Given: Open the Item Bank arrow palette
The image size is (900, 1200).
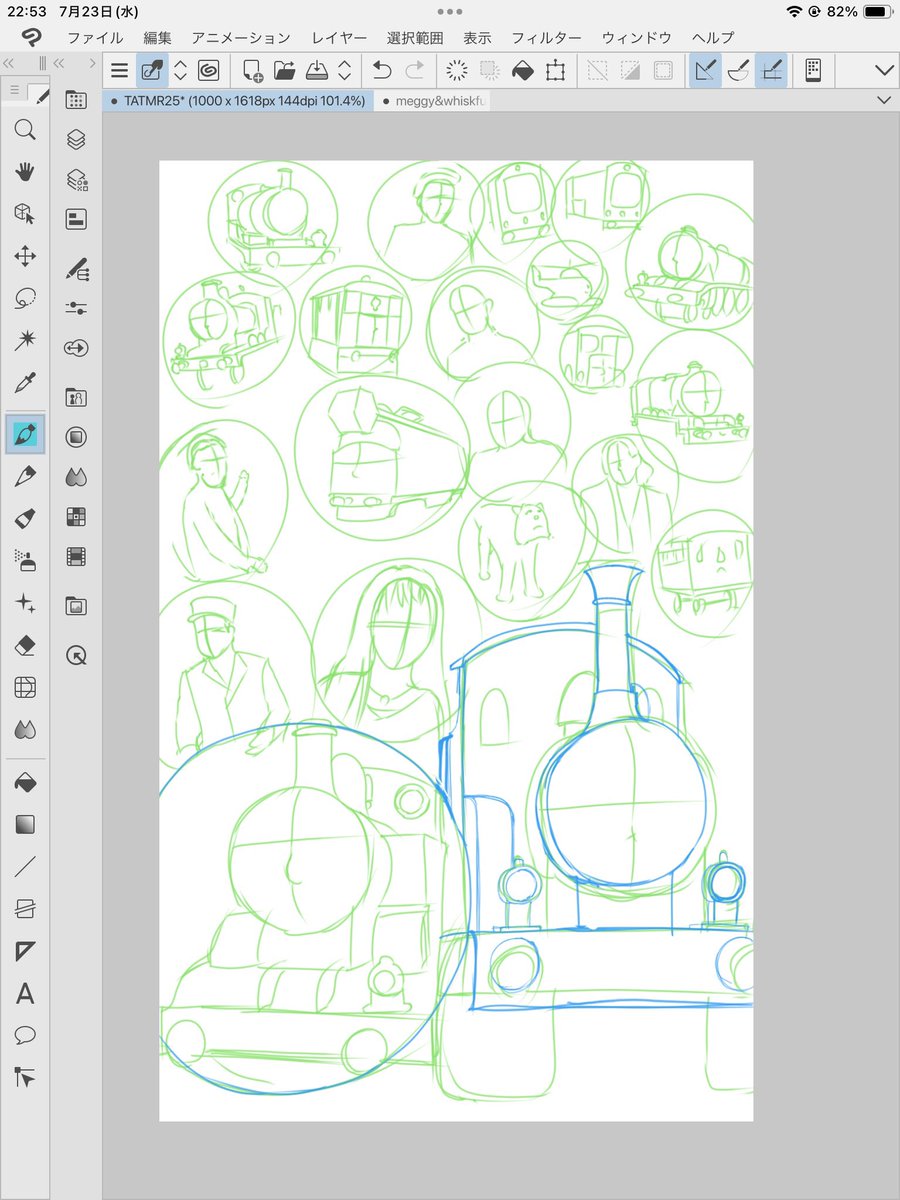Looking at the screenshot, I should click(x=75, y=655).
